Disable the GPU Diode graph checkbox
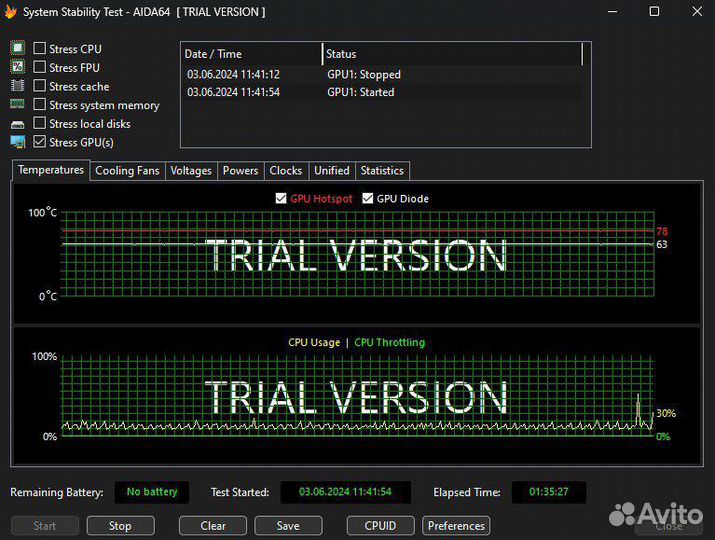This screenshot has height=540, width=715. (367, 198)
